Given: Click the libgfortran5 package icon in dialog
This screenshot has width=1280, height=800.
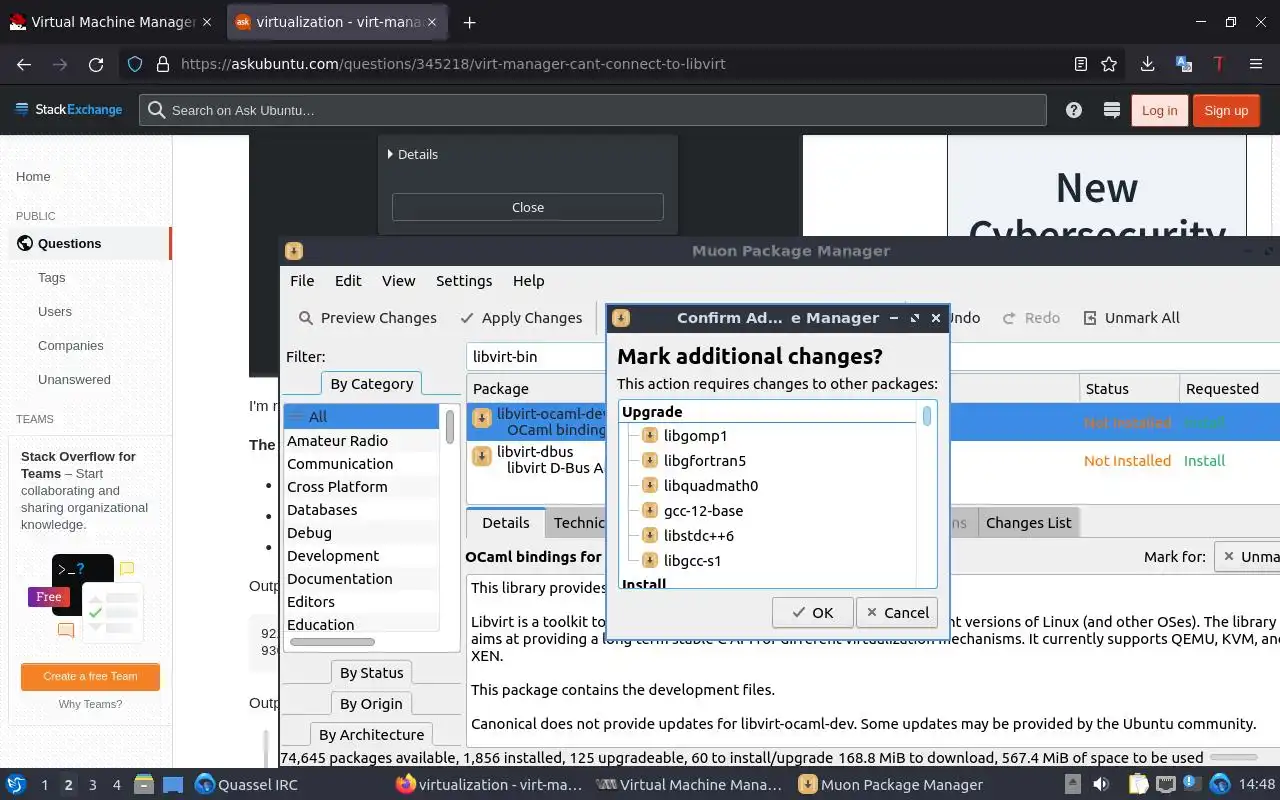Looking at the screenshot, I should pos(650,461).
